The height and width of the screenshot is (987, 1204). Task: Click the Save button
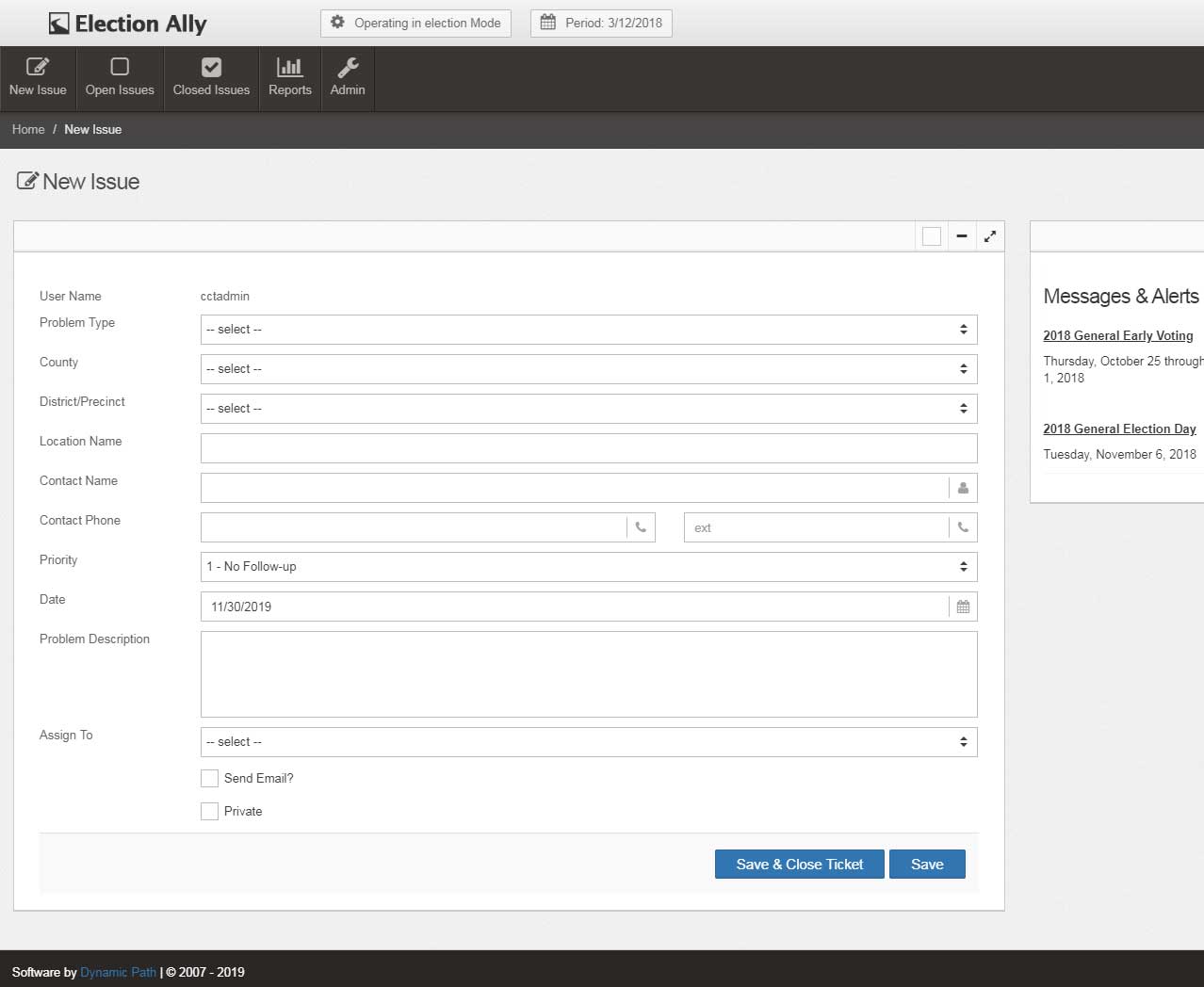927,865
